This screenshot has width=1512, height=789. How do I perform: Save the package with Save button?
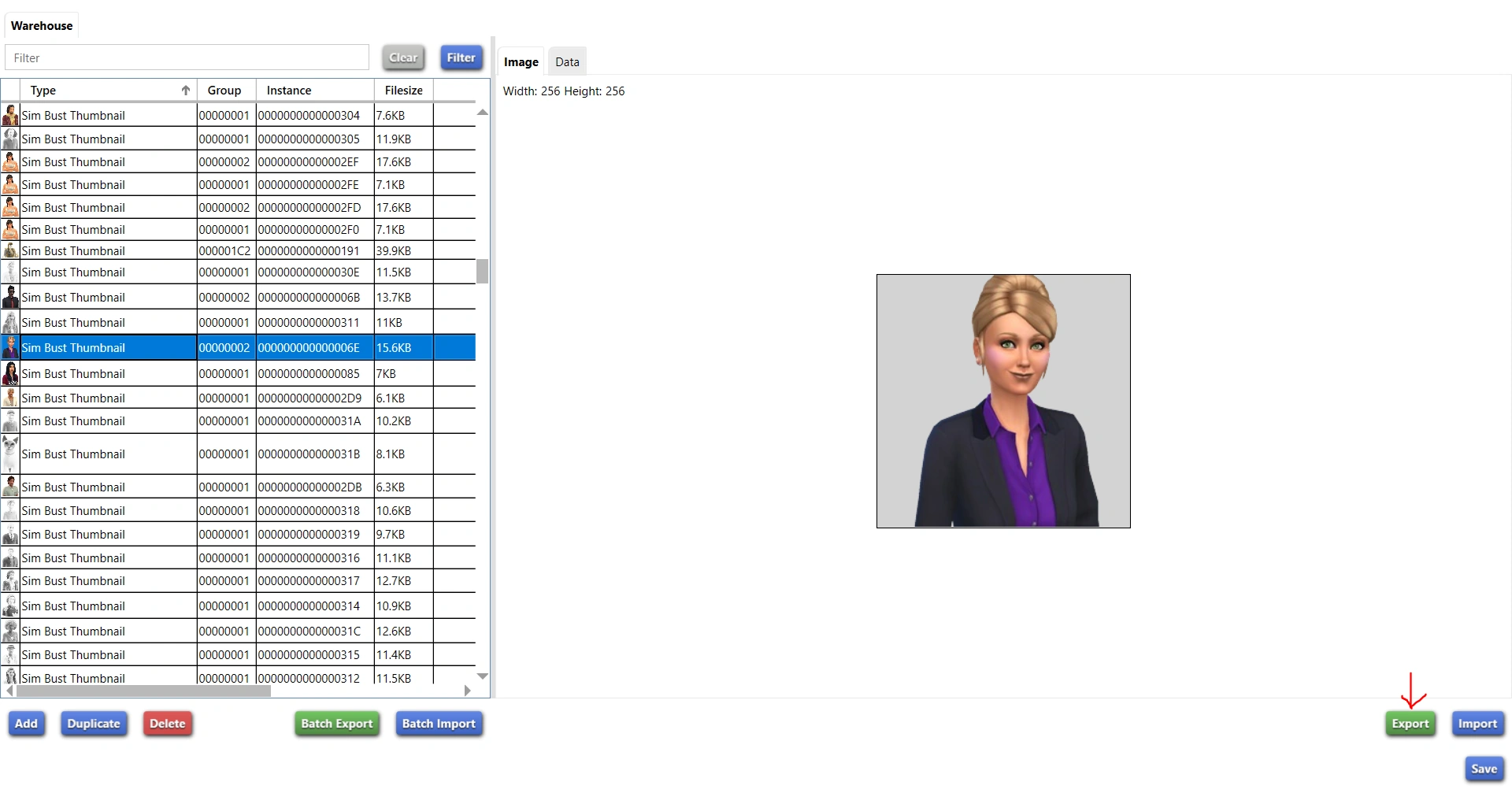(1484, 769)
